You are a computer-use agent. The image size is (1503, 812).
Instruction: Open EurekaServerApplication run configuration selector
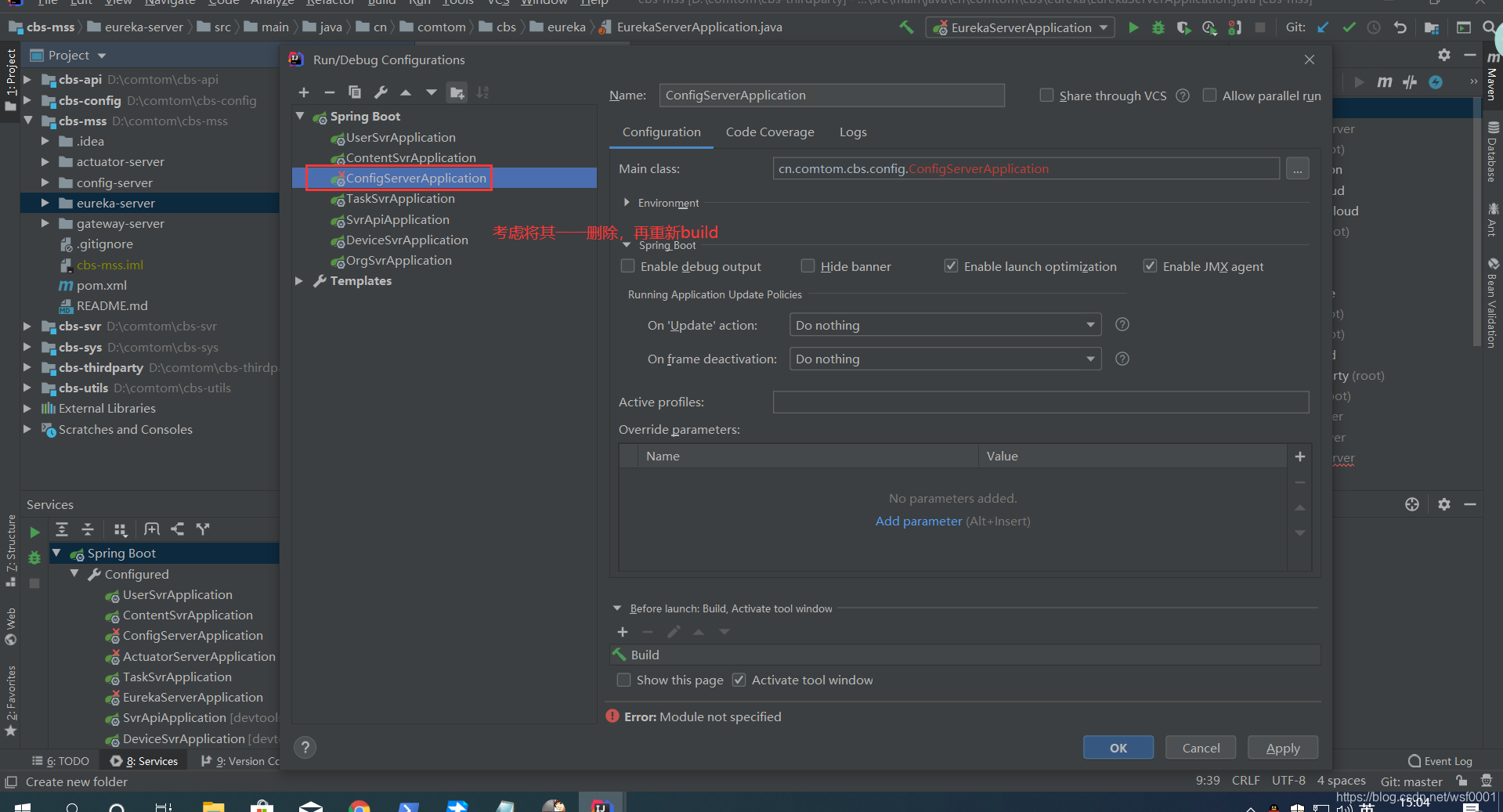(x=1021, y=27)
